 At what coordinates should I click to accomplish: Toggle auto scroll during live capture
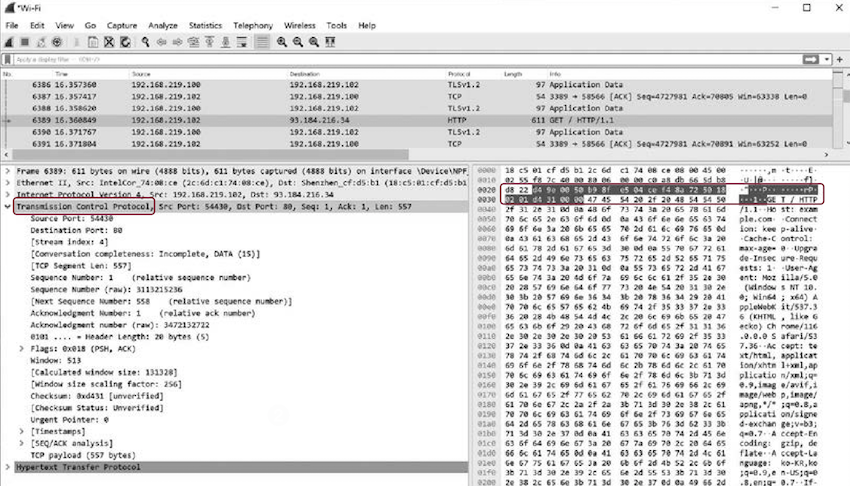pyautogui.click(x=242, y=42)
